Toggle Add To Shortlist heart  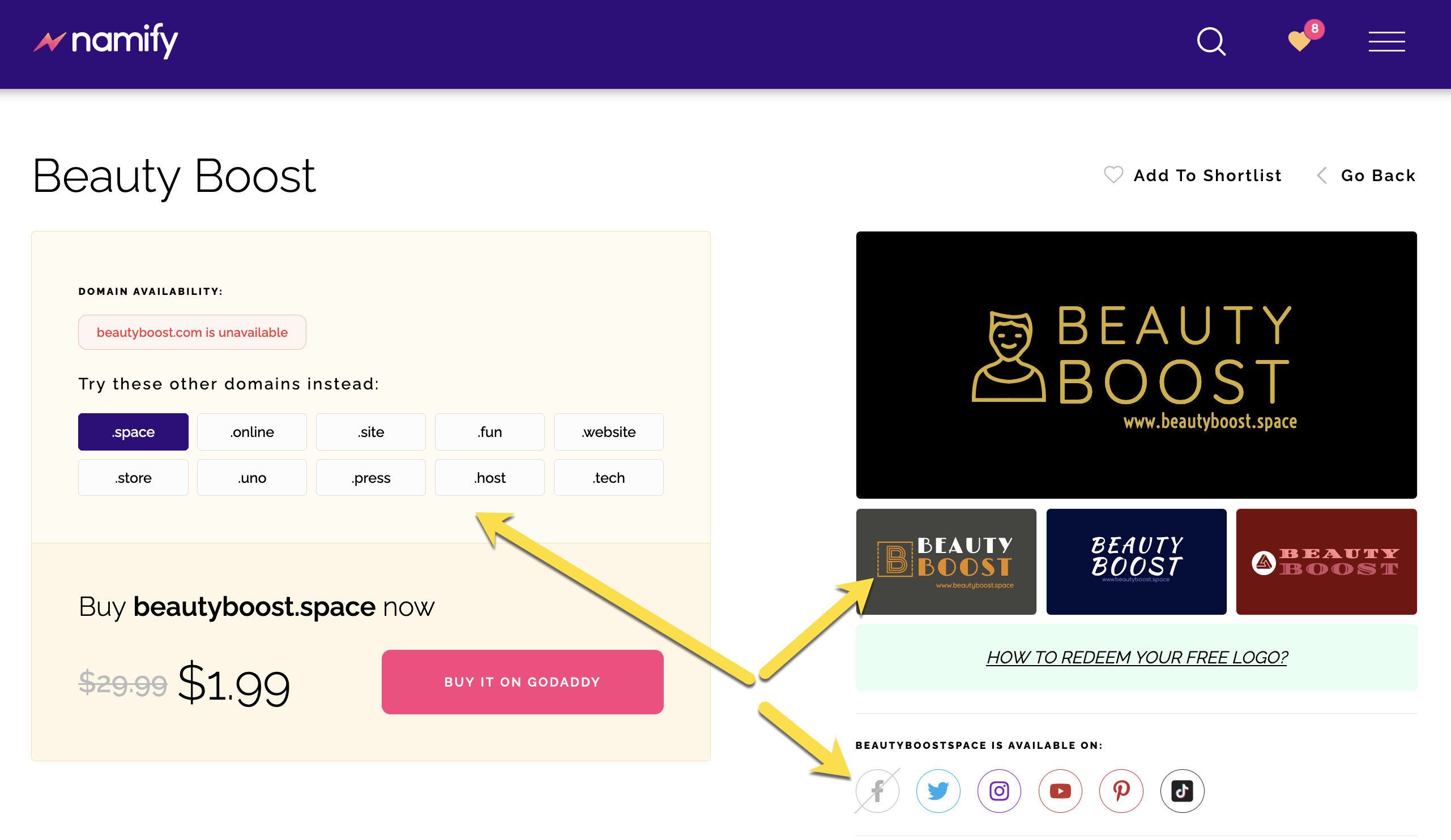[1113, 175]
